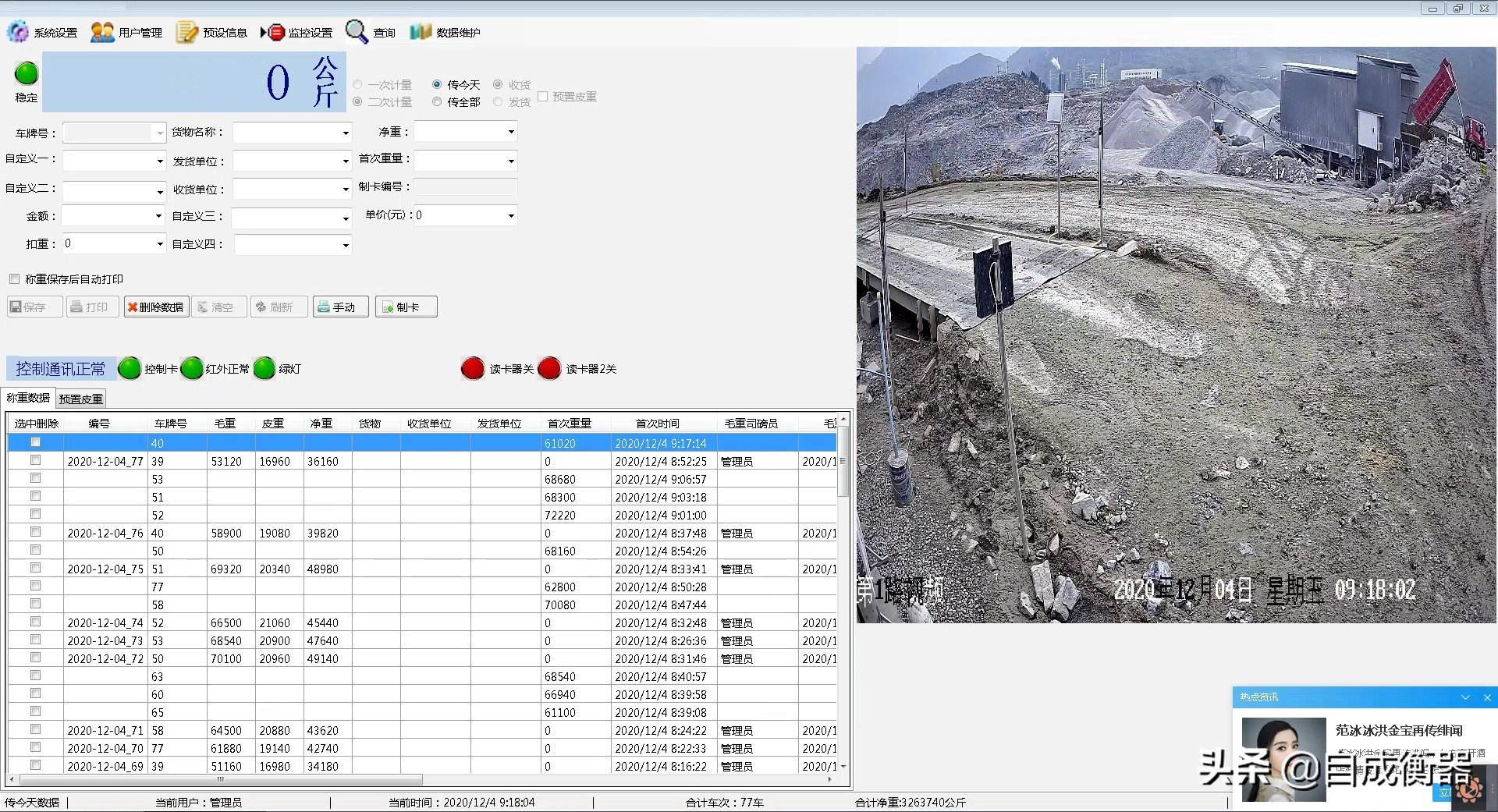Click the 绿灯 green status light

(264, 368)
